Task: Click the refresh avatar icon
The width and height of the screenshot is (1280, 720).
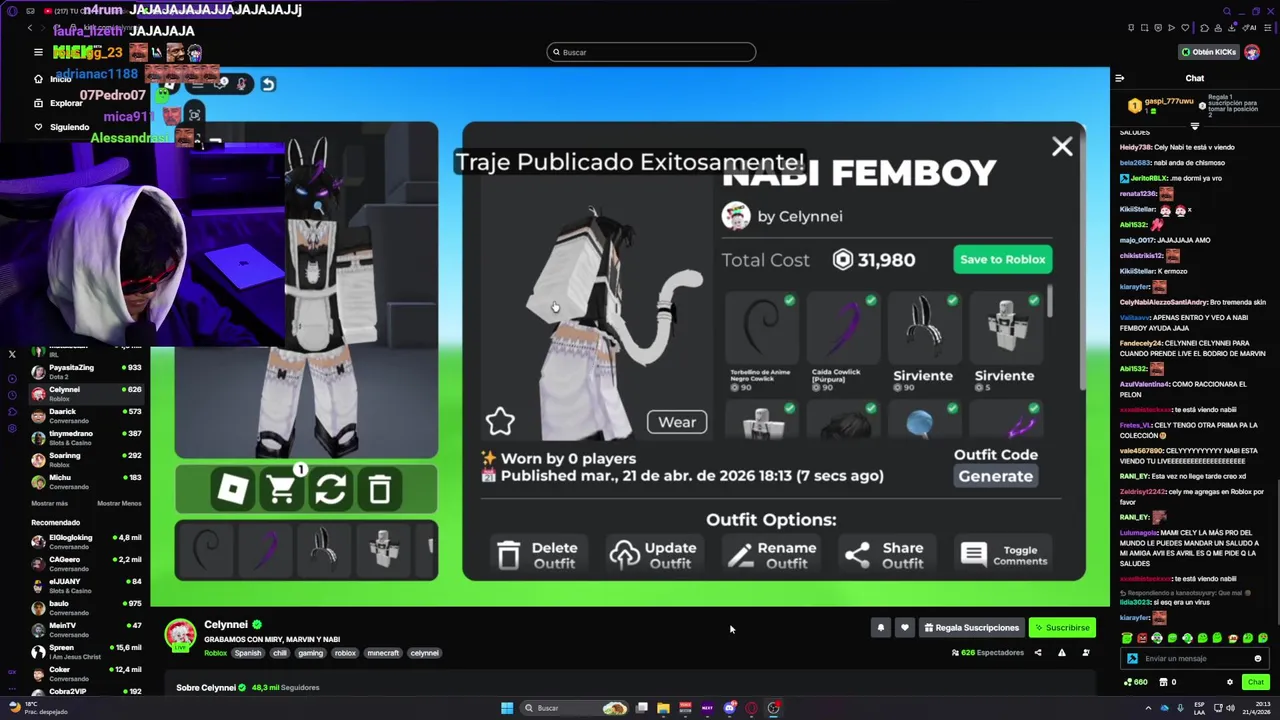Action: pyautogui.click(x=331, y=489)
